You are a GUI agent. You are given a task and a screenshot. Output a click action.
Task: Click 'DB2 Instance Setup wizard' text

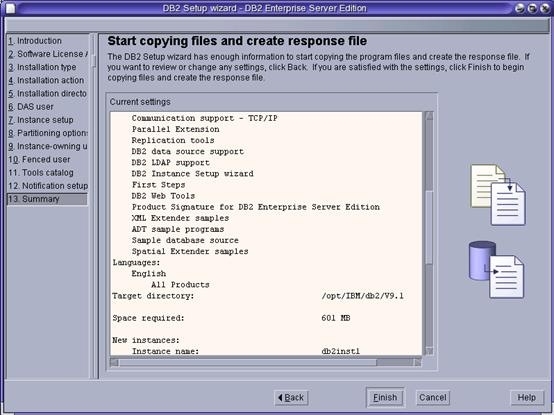tap(193, 174)
